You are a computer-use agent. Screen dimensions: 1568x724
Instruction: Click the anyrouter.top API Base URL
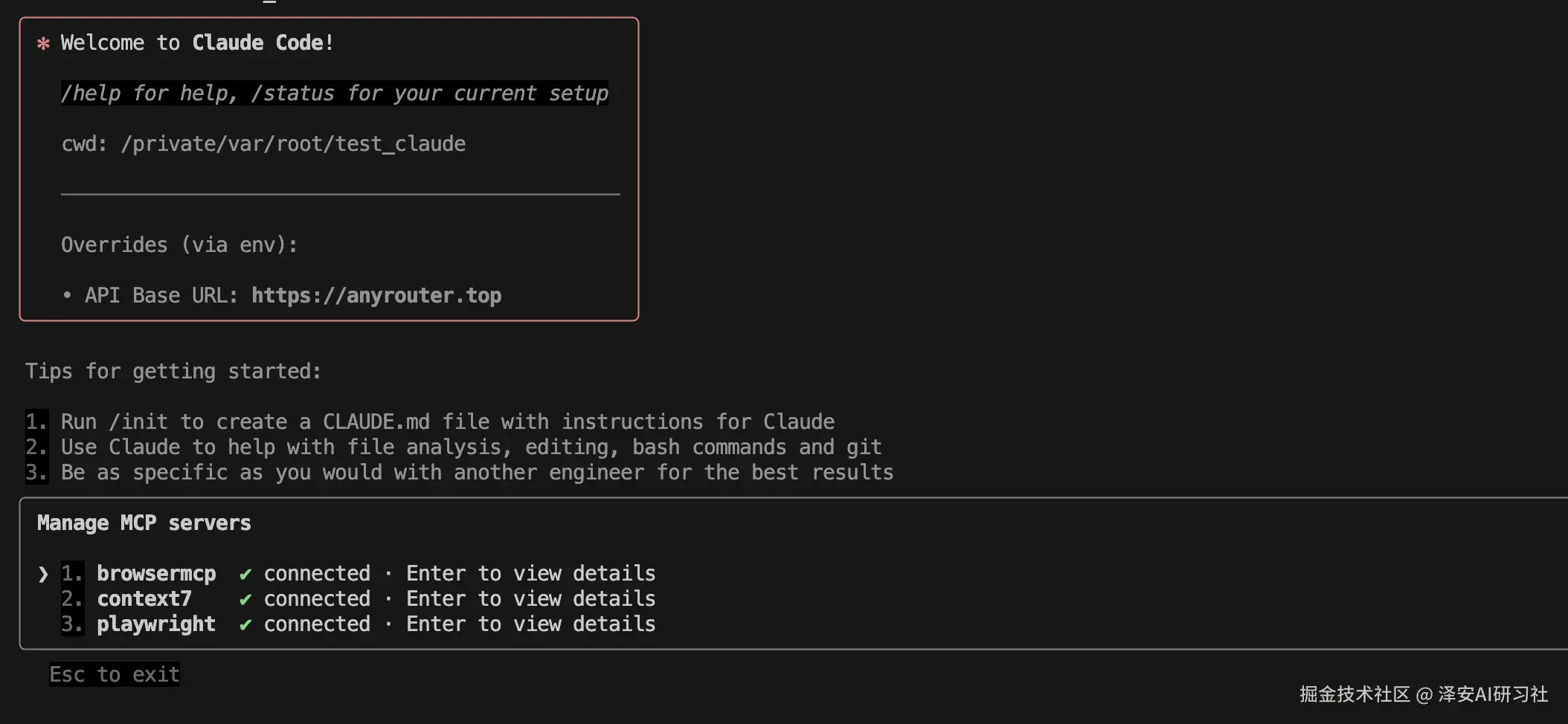point(376,296)
